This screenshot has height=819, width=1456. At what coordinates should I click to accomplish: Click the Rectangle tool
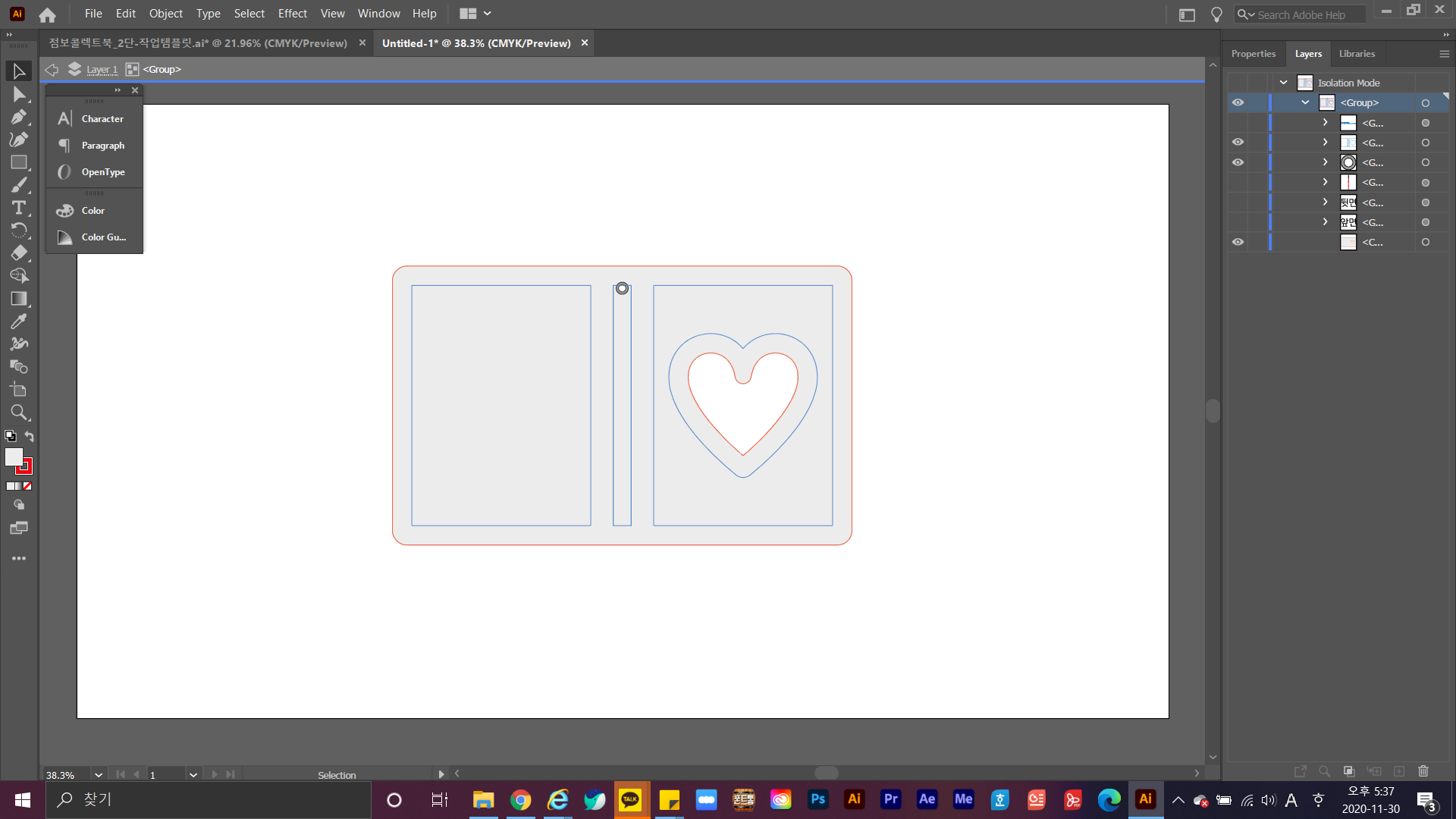(x=18, y=162)
